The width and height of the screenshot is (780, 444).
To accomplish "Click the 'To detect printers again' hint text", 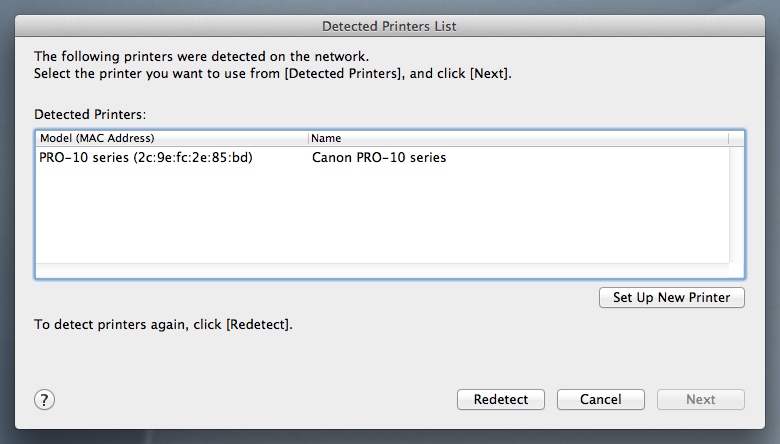I will coord(163,325).
